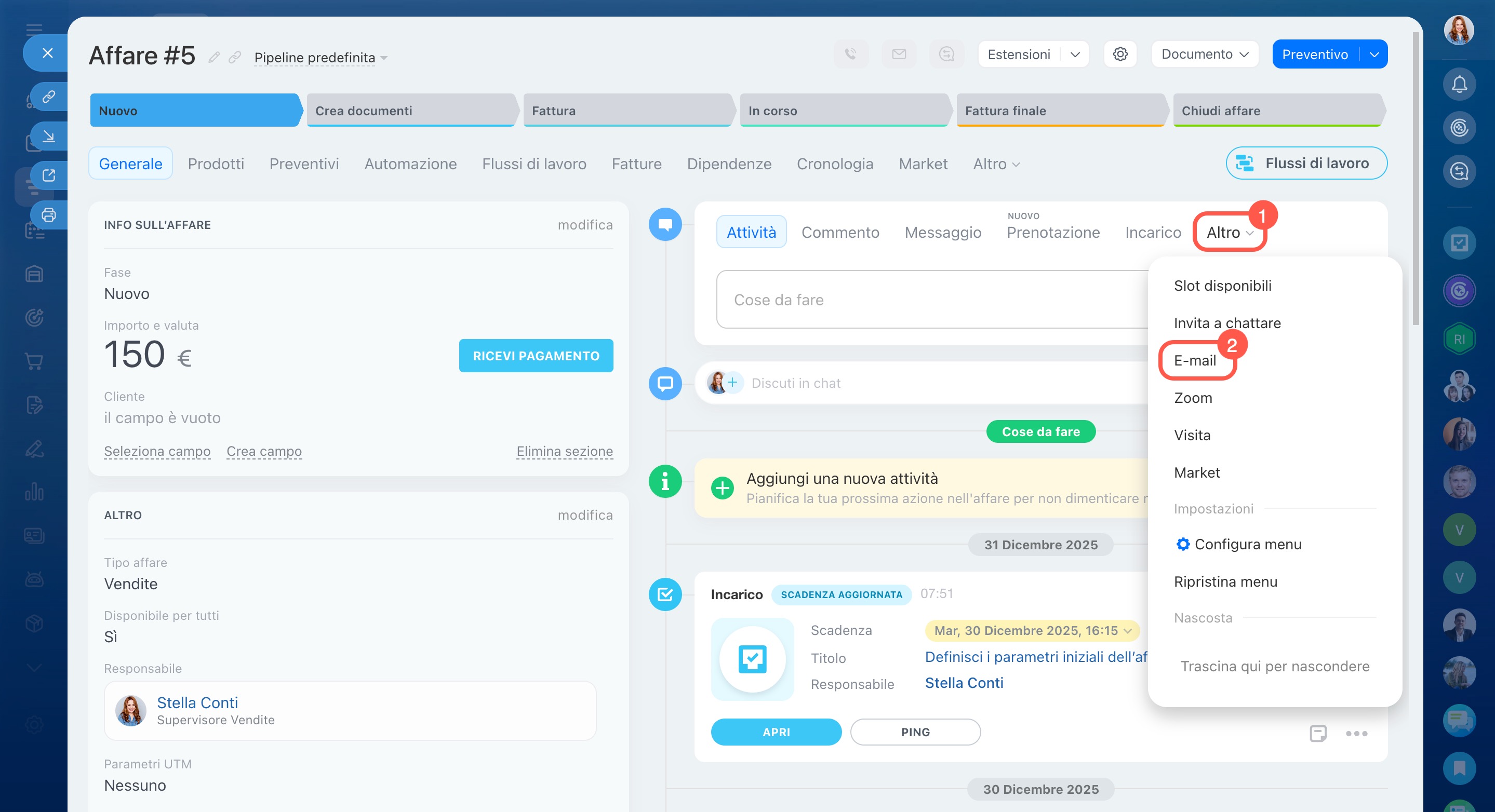Change the Scadenza date dropdown

[1033, 630]
